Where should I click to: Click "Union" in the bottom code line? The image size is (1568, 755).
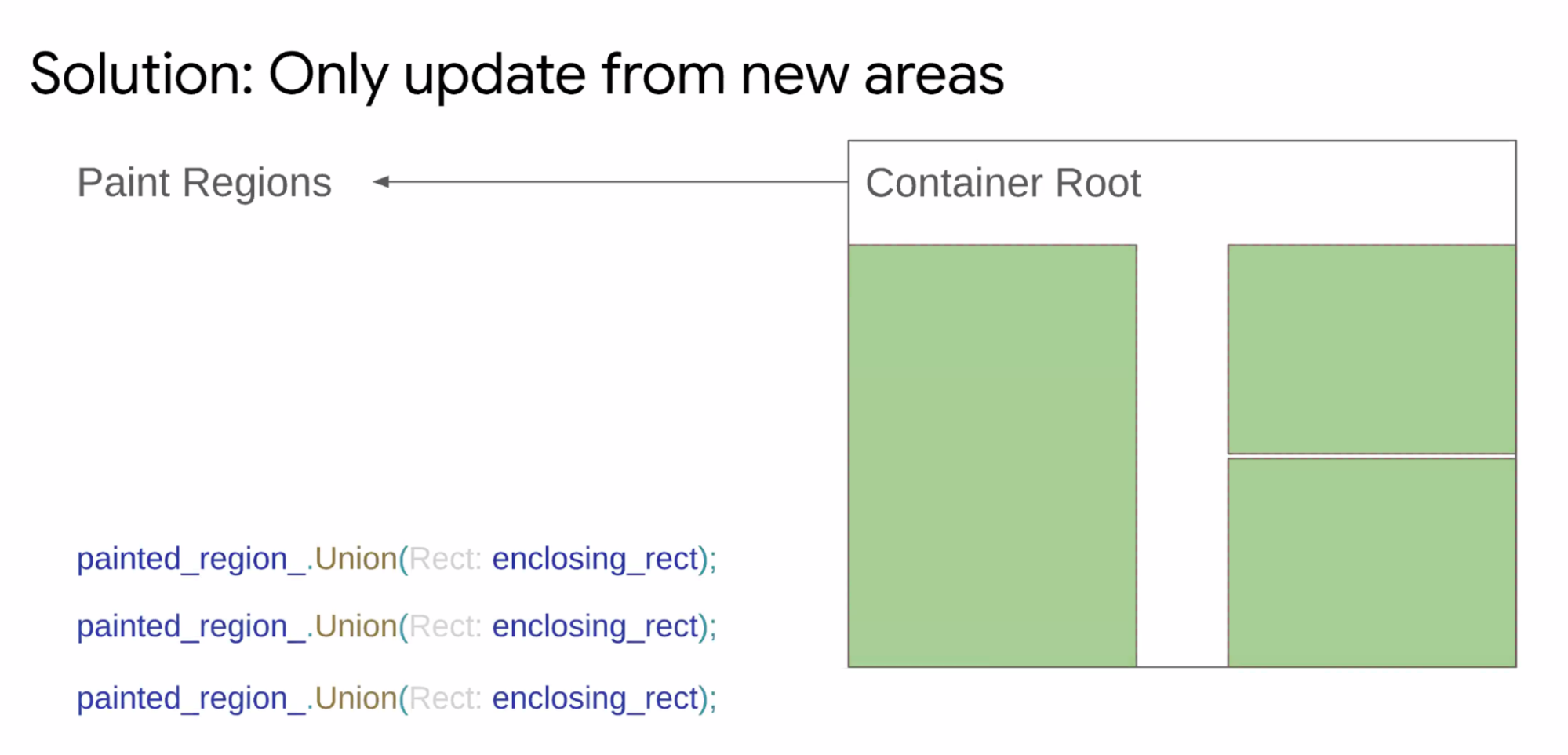356,698
